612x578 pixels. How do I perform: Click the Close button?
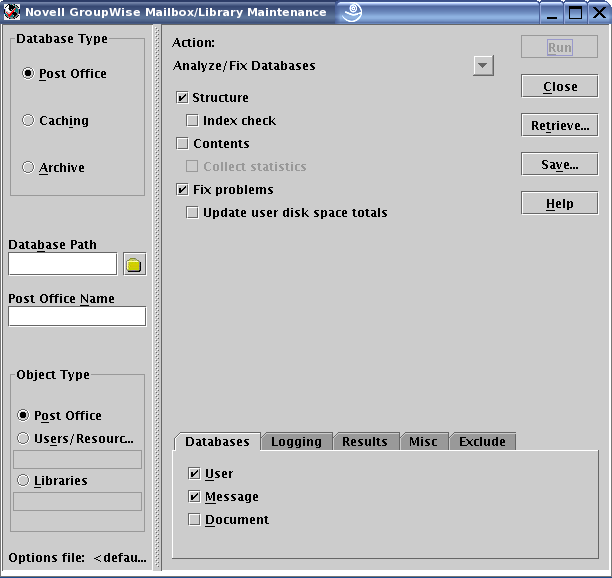pos(559,86)
